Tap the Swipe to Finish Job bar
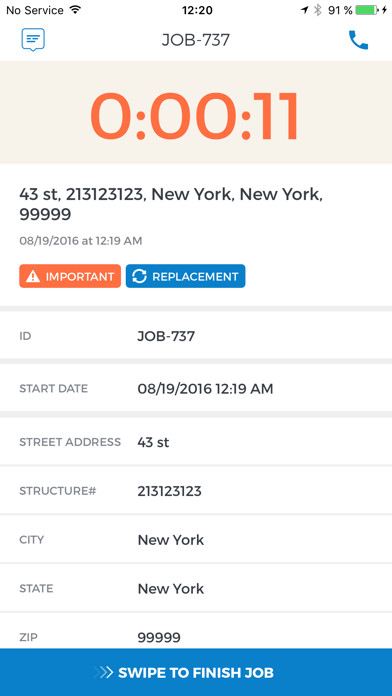392x696 pixels. (x=196, y=672)
